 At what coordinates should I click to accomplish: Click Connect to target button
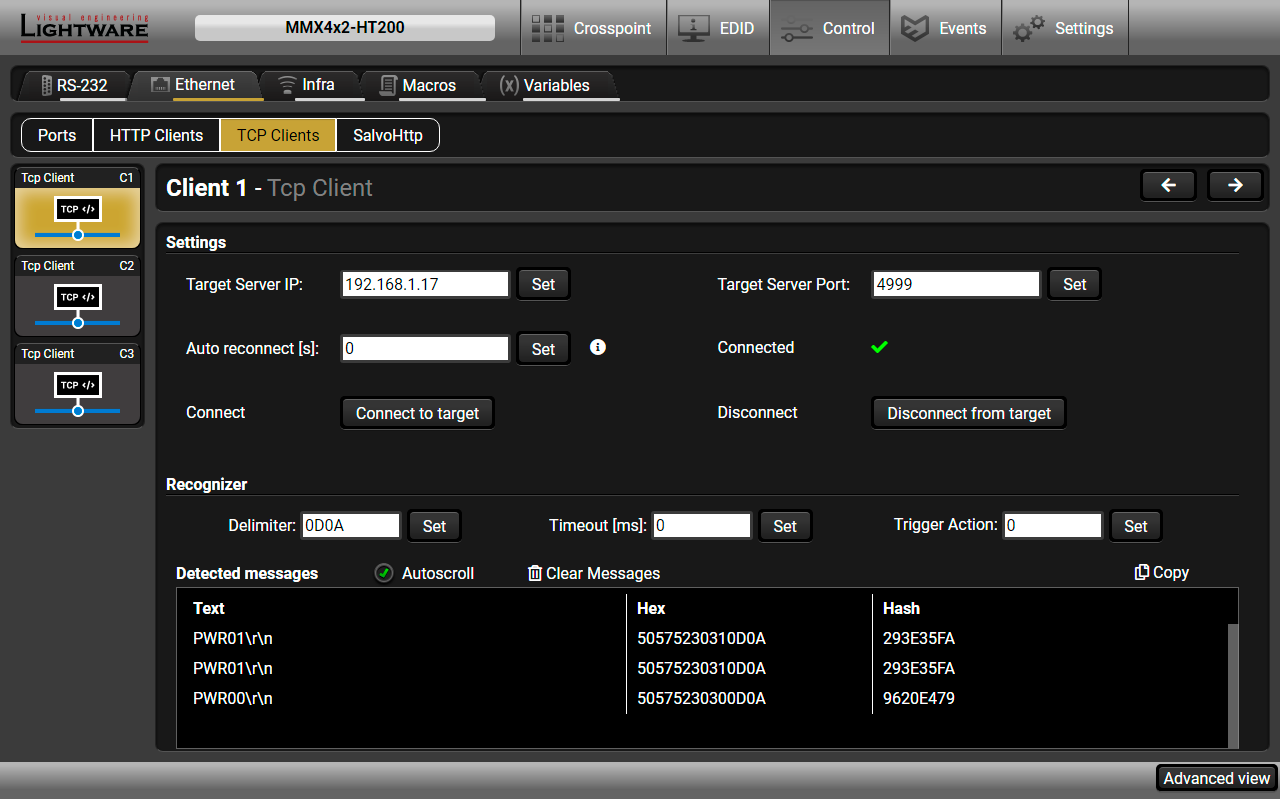pyautogui.click(x=417, y=413)
